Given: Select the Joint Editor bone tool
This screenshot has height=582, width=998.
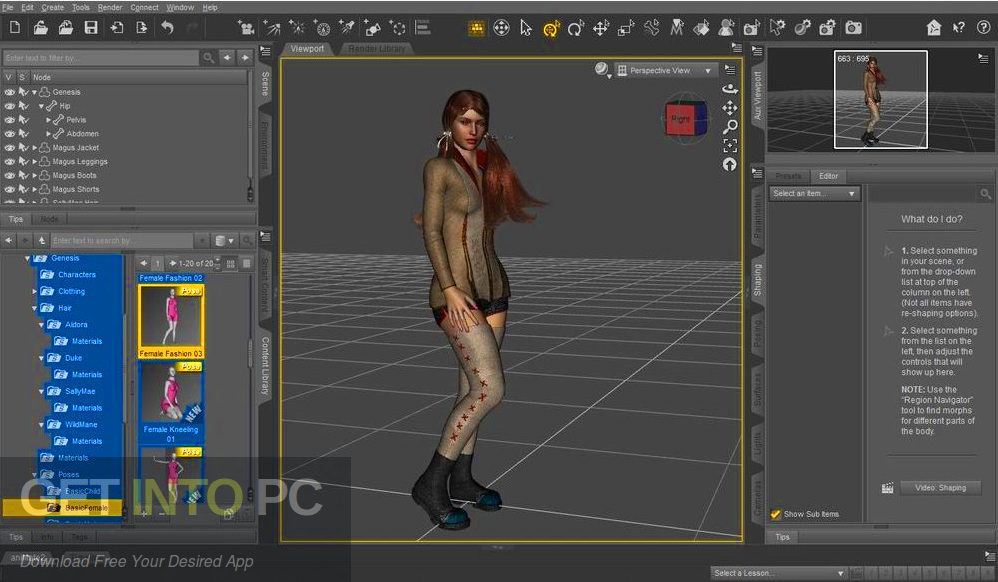Looking at the screenshot, I should (x=651, y=28).
